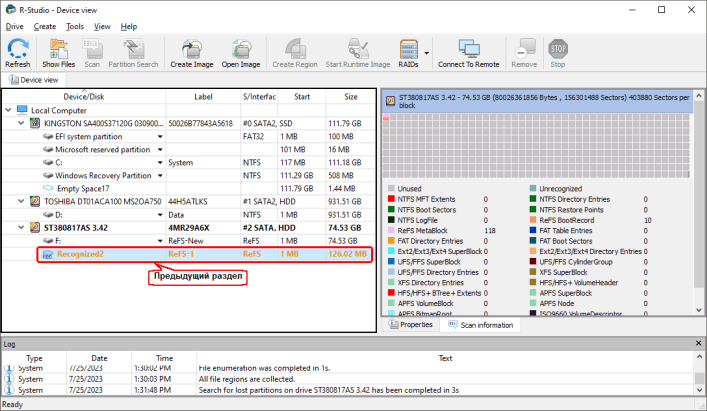Screen dimensions: 707x411
Task: Click the FS/Interface column header
Action: (259, 96)
